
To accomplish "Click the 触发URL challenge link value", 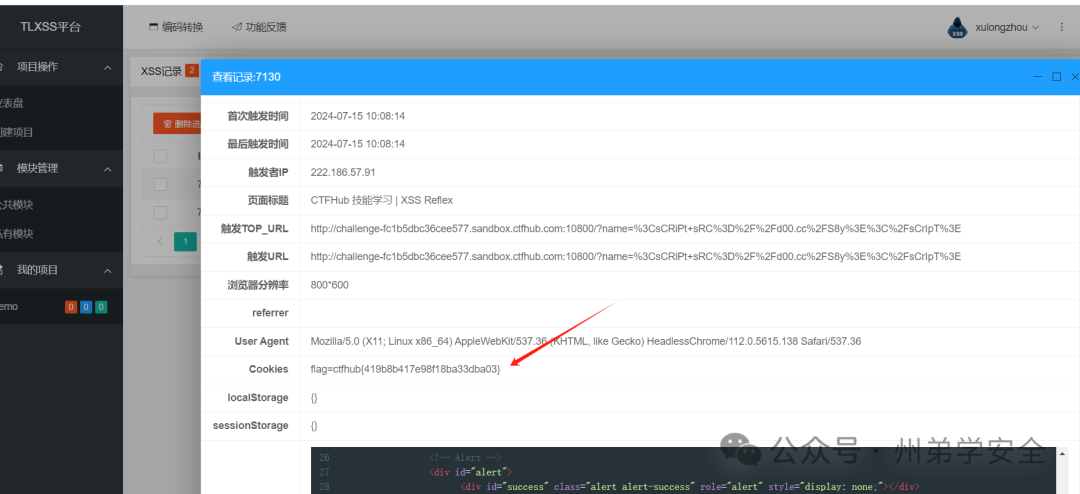I will (x=635, y=257).
